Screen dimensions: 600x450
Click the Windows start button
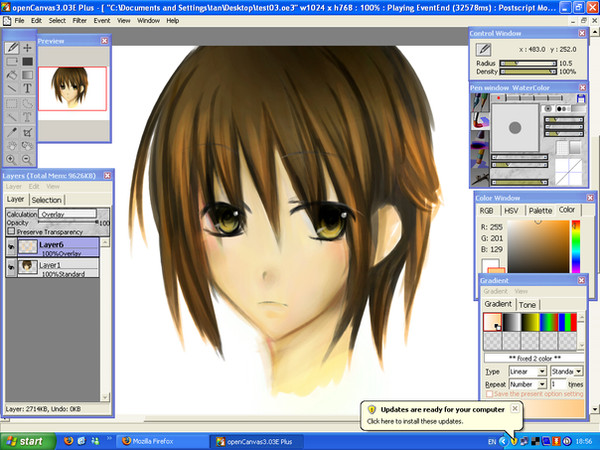[28, 441]
